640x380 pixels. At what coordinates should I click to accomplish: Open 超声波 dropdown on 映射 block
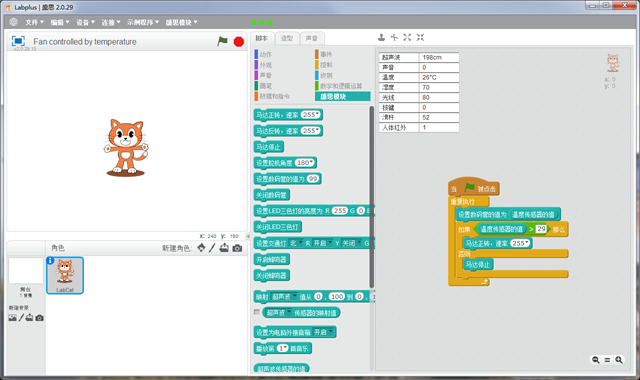(284, 297)
